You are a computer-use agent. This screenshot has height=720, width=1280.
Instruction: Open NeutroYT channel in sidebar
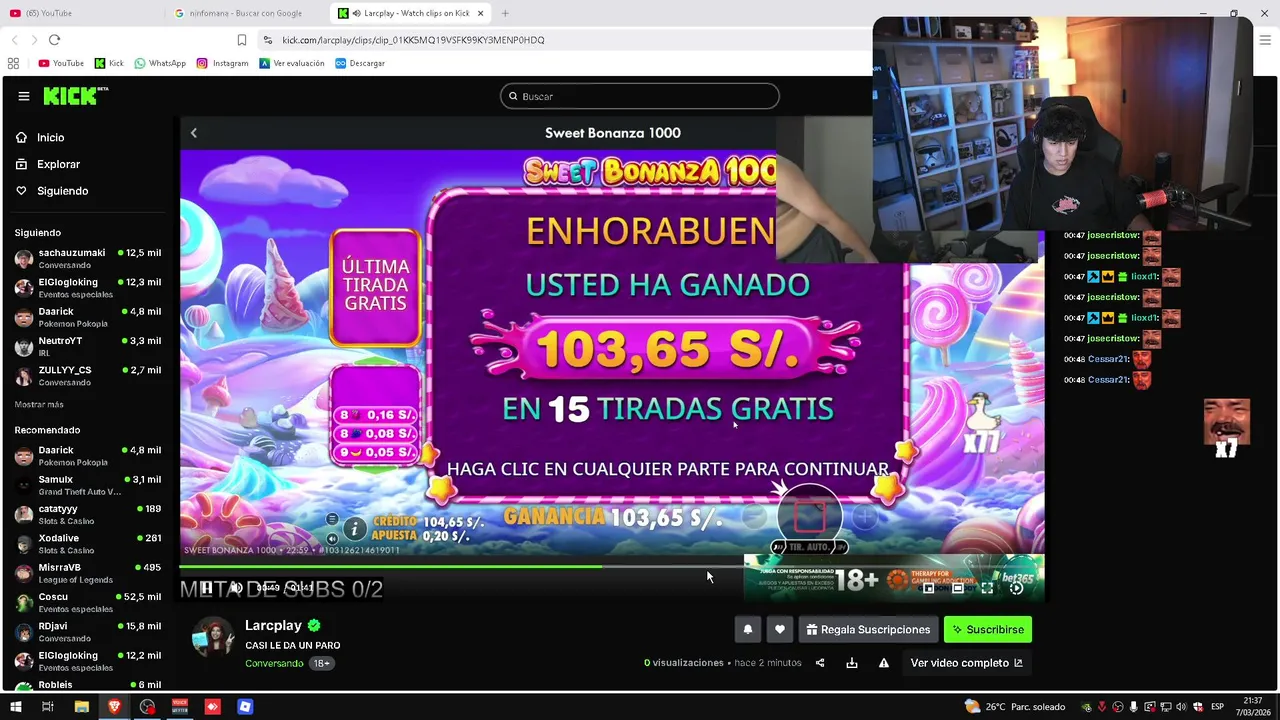click(88, 346)
